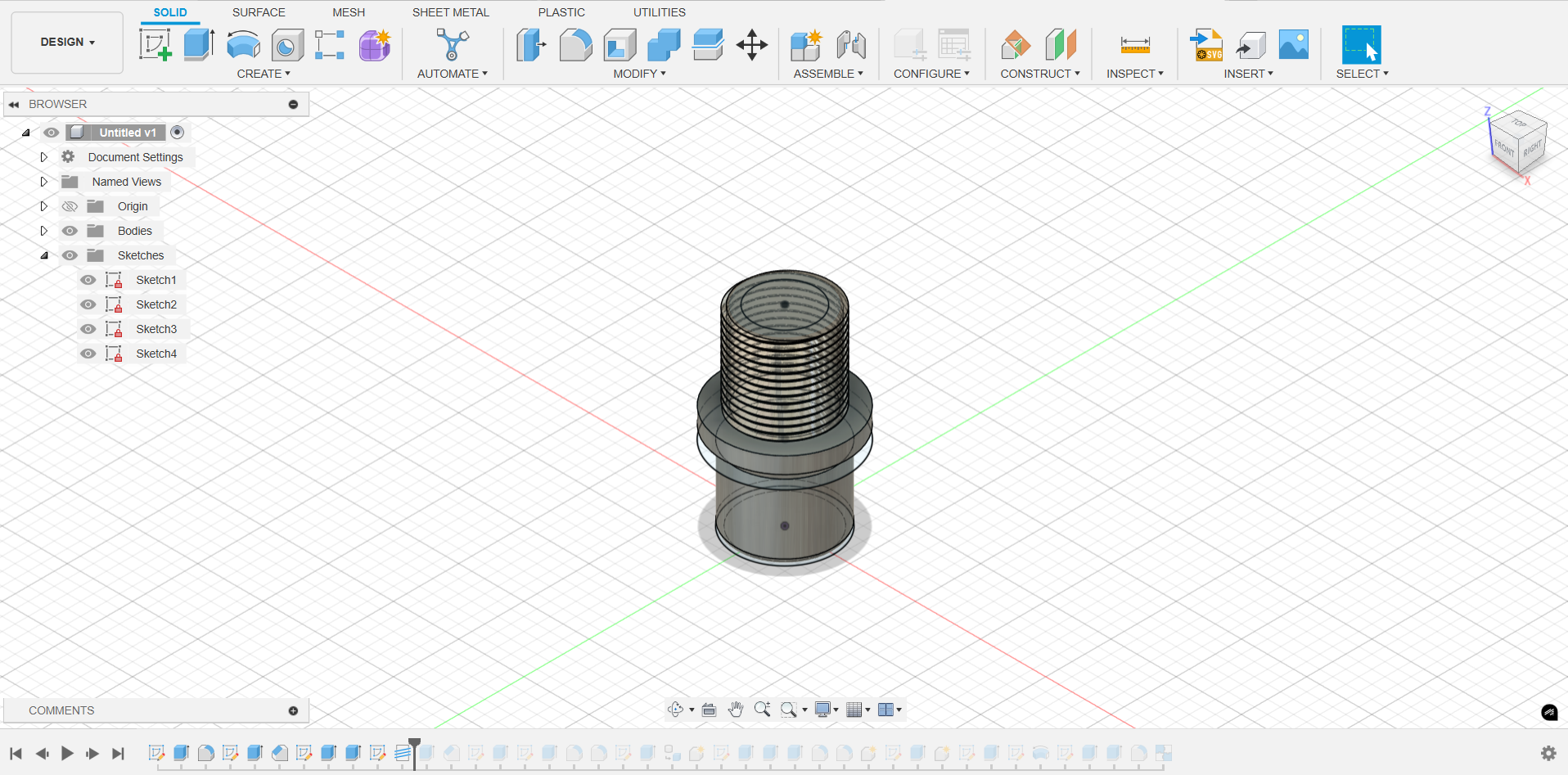Select the Create Sketch tool

point(155,44)
